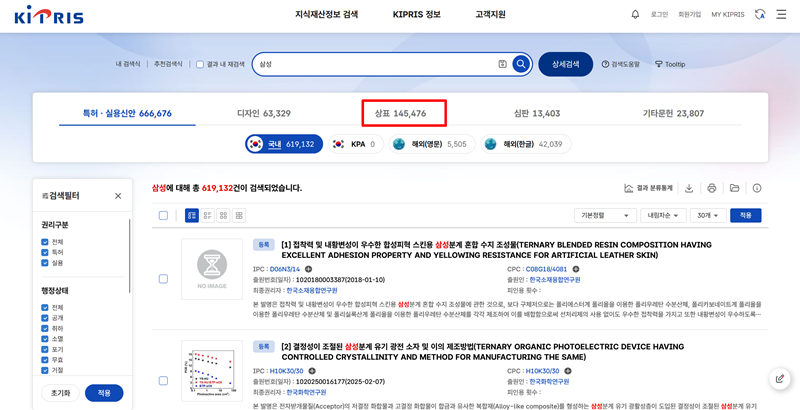The width and height of the screenshot is (800, 410).
Task: Click plus icon beside CPC C08G18/4081
Action: click(x=576, y=269)
